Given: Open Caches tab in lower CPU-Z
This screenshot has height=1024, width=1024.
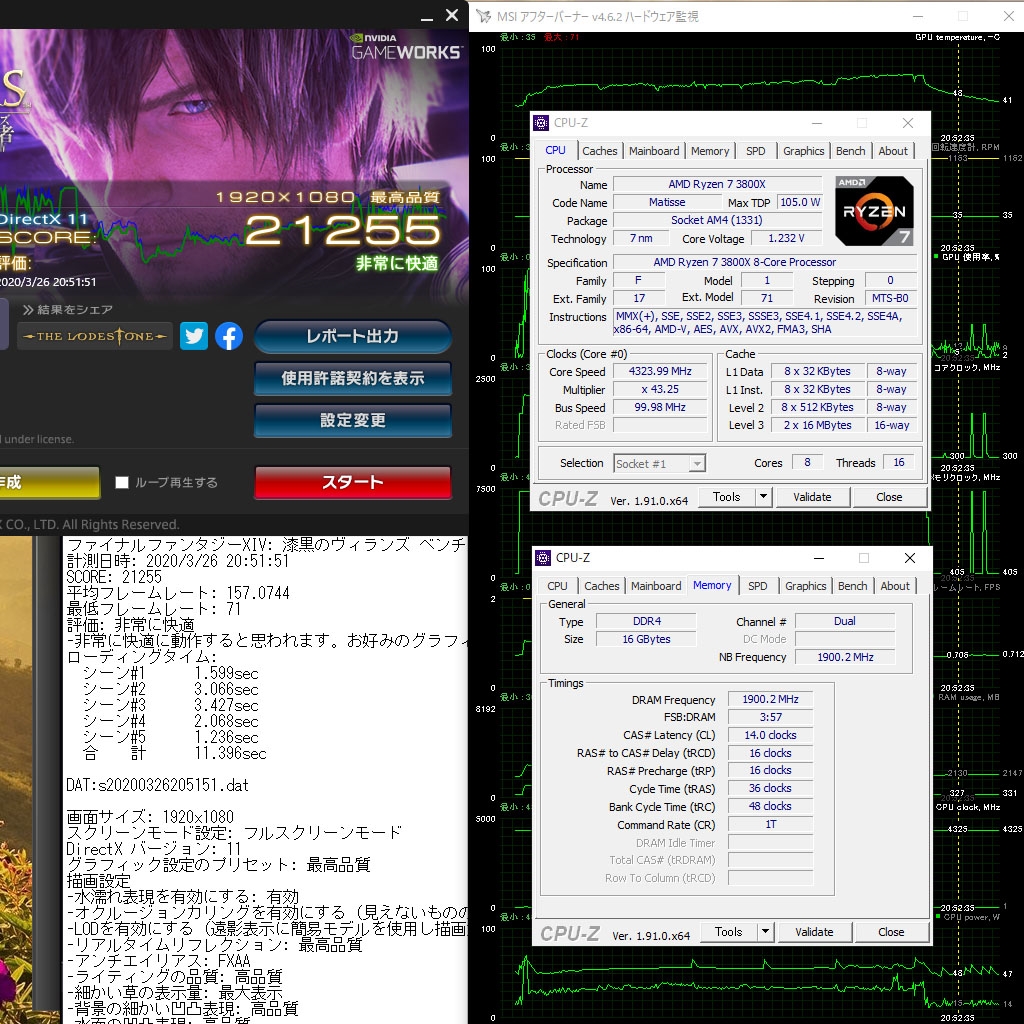Looking at the screenshot, I should point(601,586).
